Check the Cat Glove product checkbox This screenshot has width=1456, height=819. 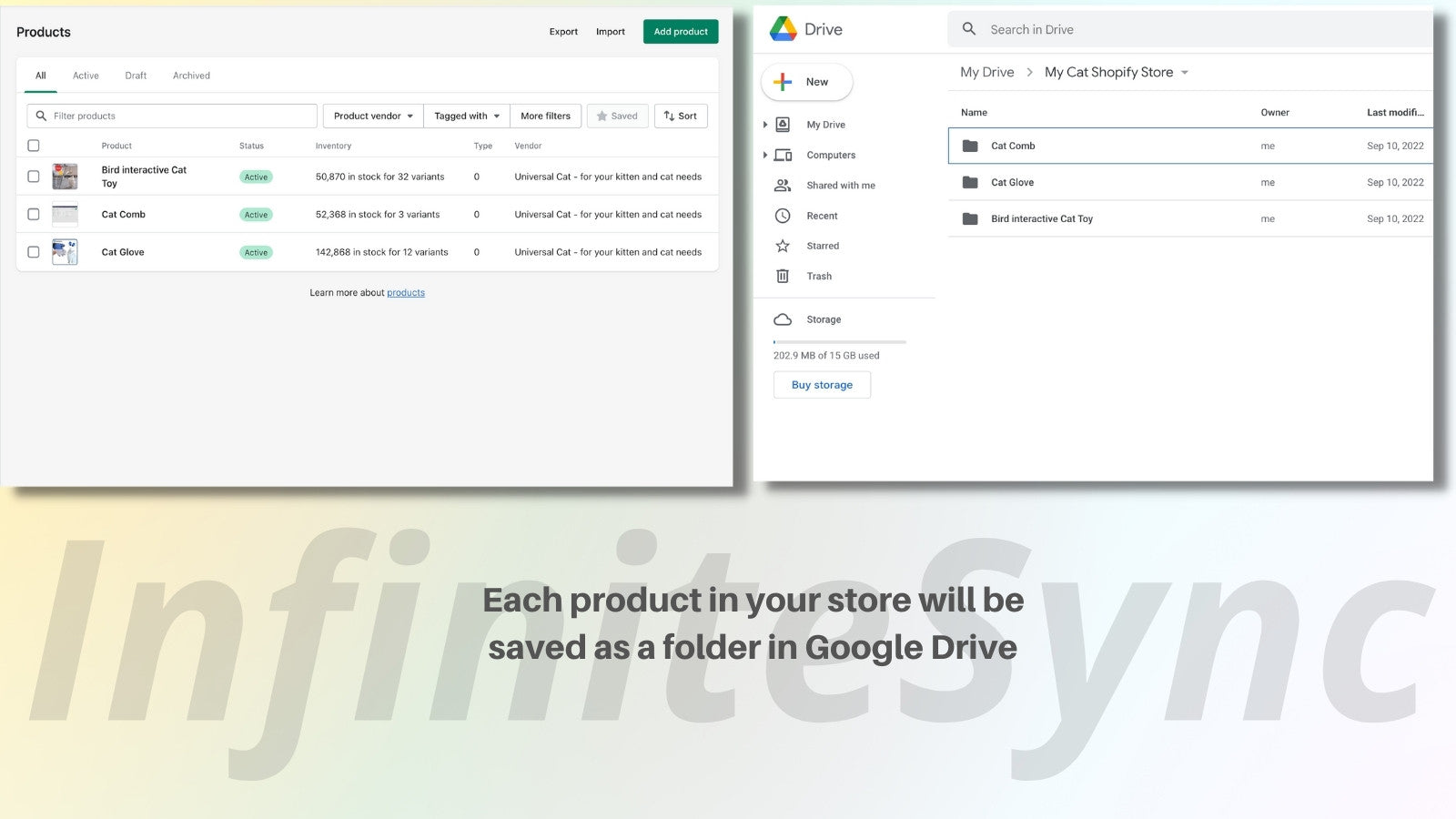click(x=34, y=252)
